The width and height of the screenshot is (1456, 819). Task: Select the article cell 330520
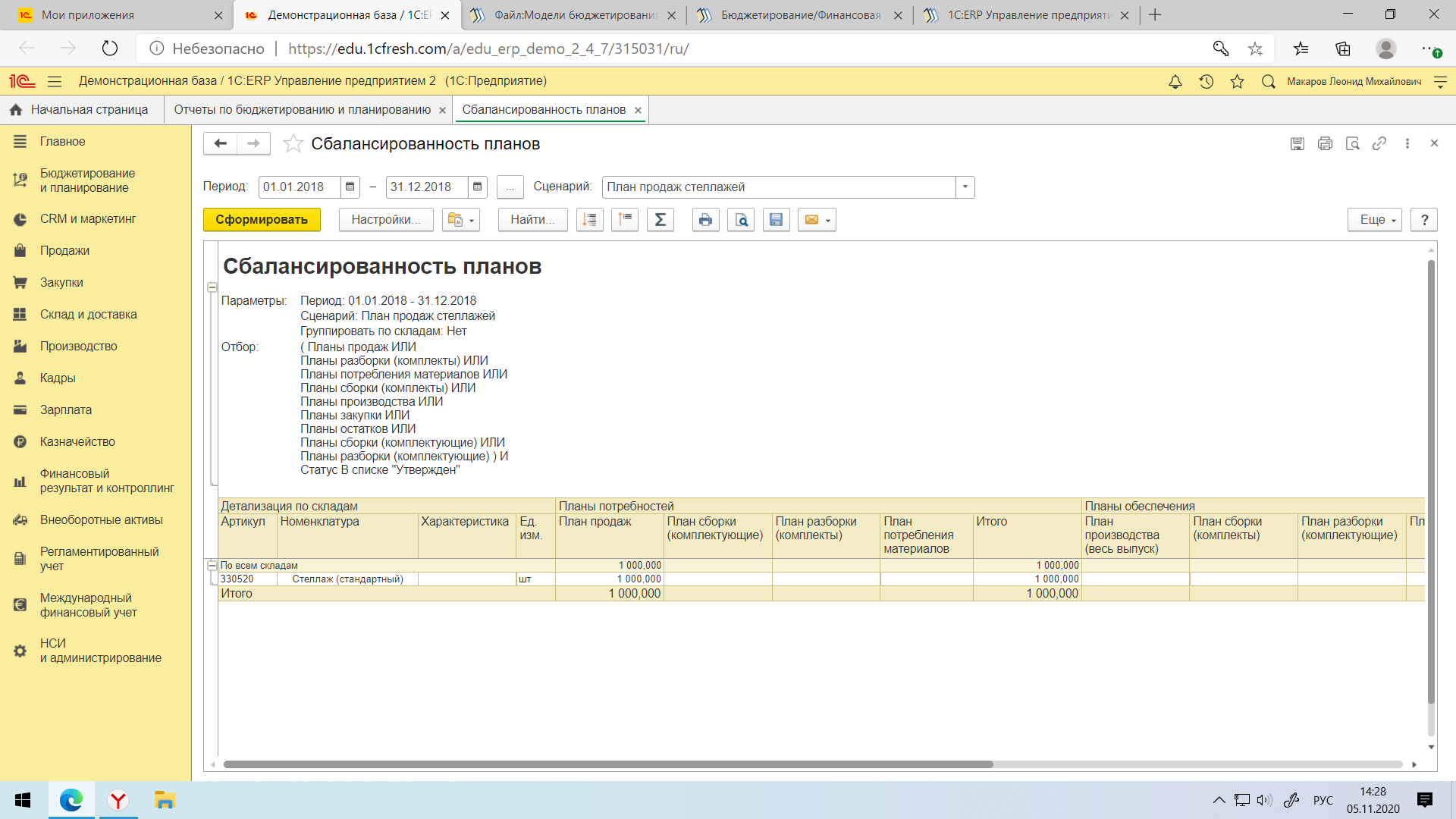click(248, 579)
